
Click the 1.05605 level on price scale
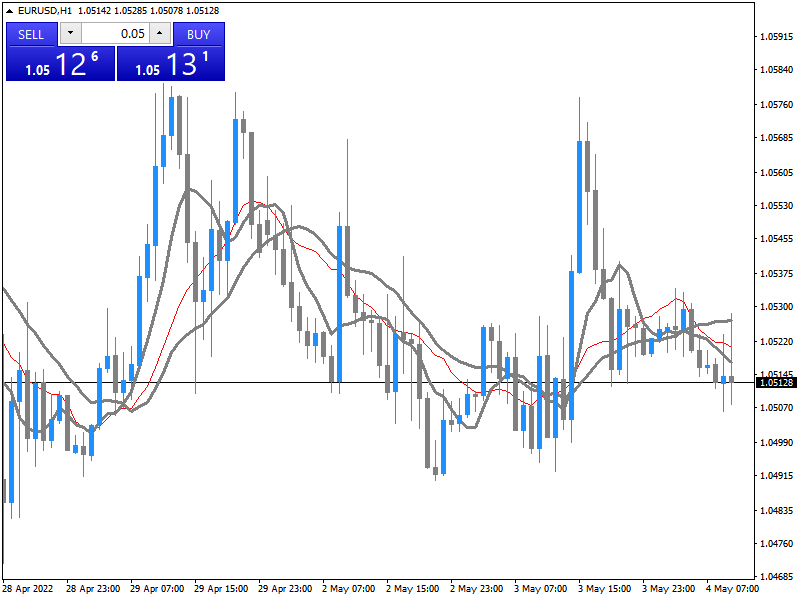click(776, 172)
